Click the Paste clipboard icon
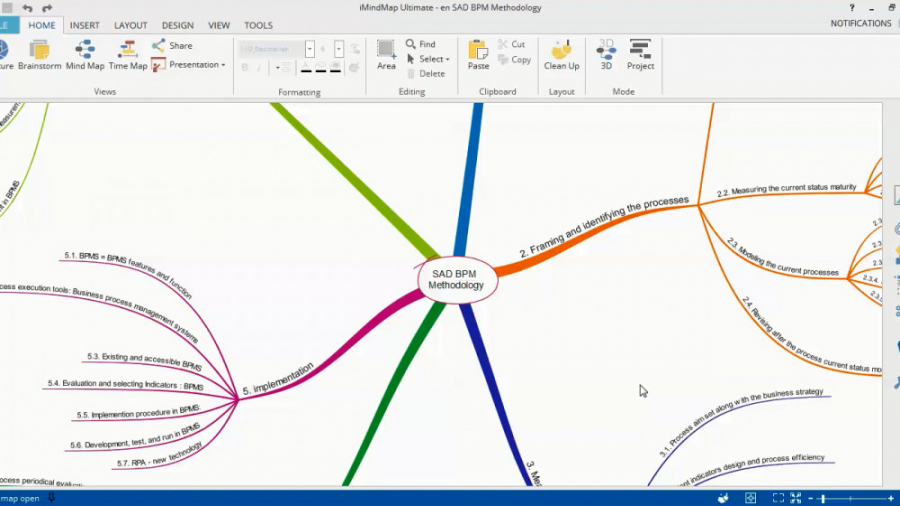Viewport: 900px width, 506px height. click(478, 55)
